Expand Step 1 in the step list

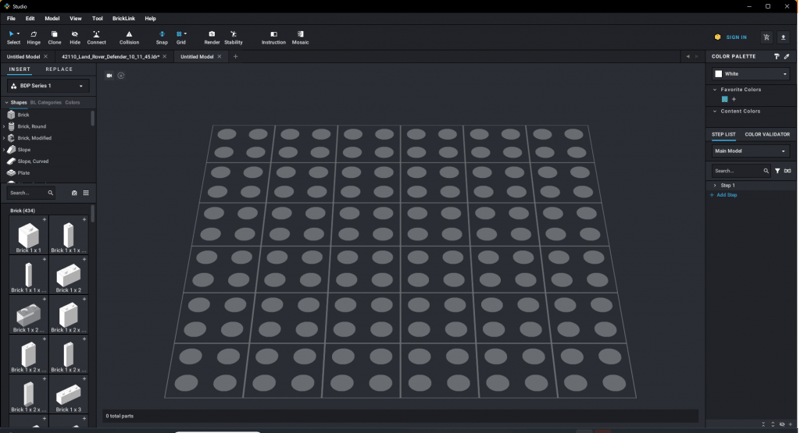[x=715, y=186]
